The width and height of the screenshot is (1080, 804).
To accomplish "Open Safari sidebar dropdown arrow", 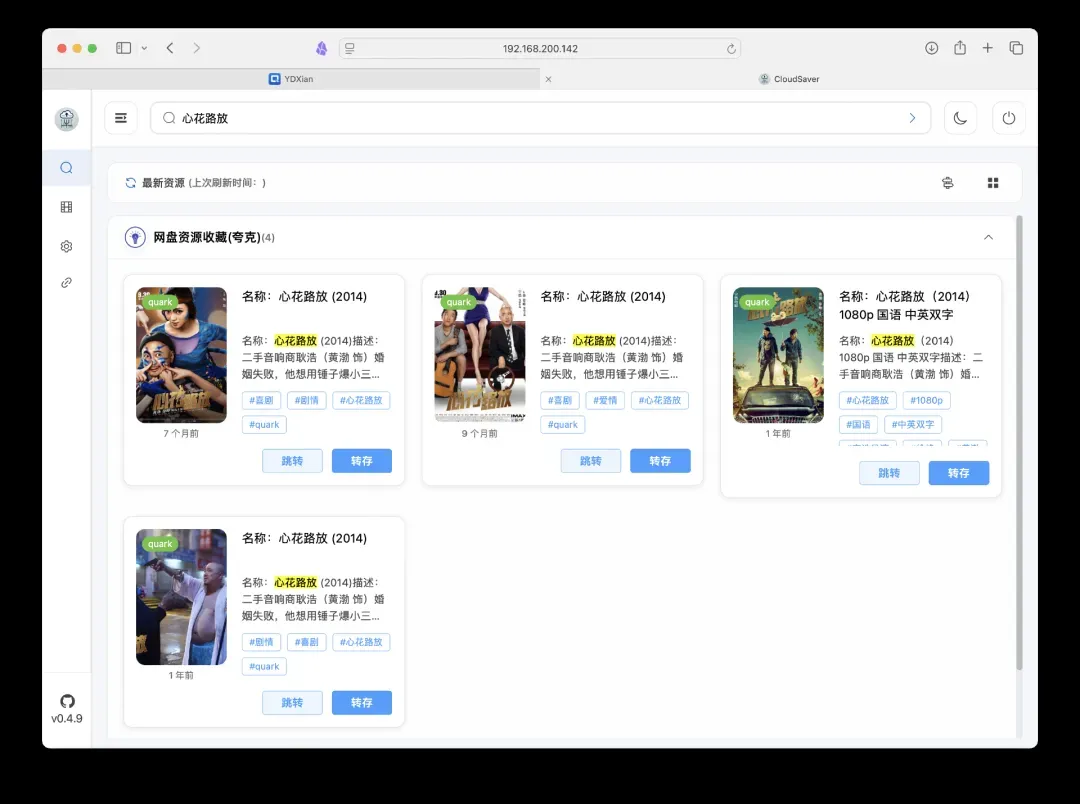I will (144, 48).
